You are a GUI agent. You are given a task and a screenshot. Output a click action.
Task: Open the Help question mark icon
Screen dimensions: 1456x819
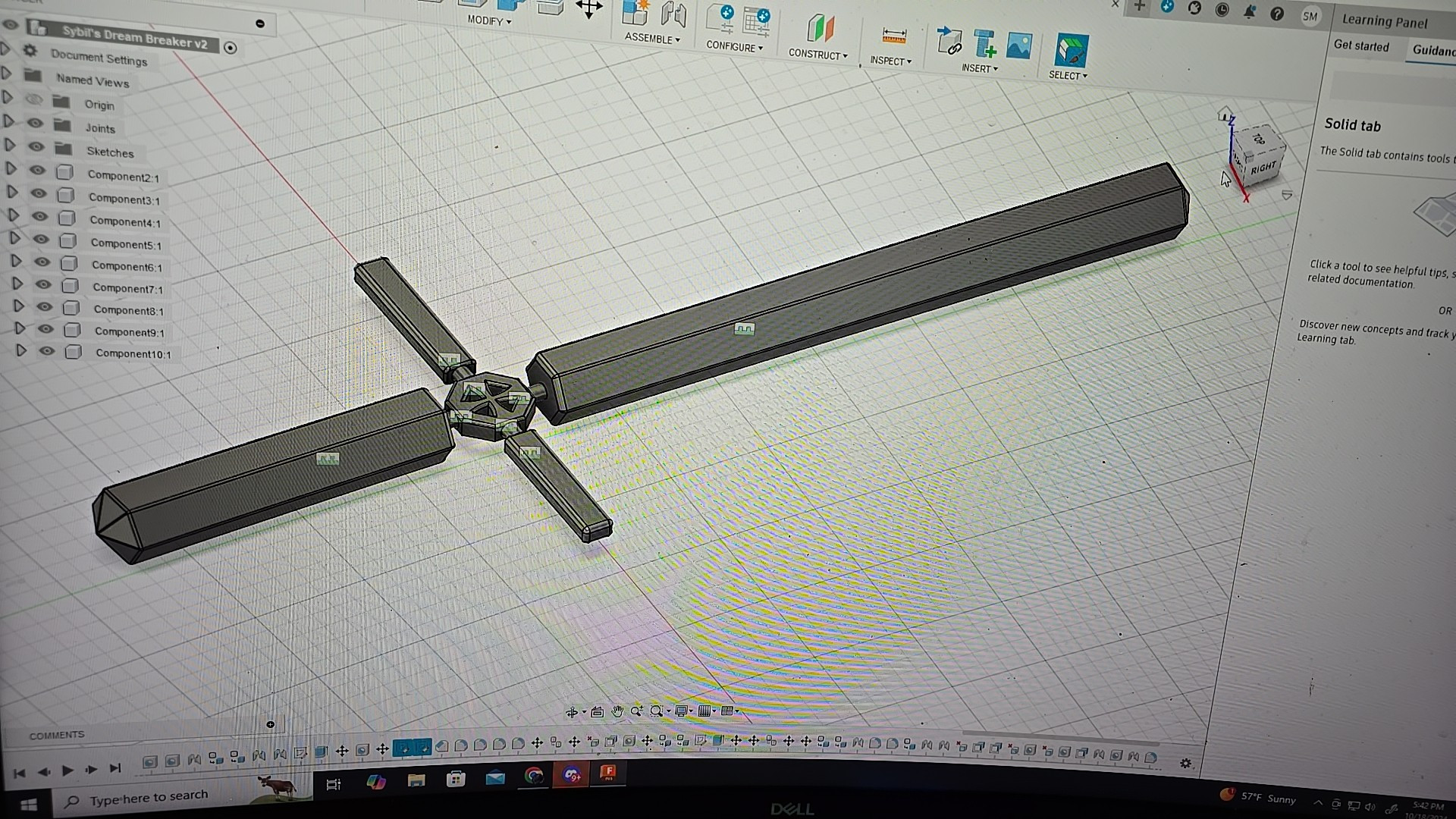[x=1277, y=14]
